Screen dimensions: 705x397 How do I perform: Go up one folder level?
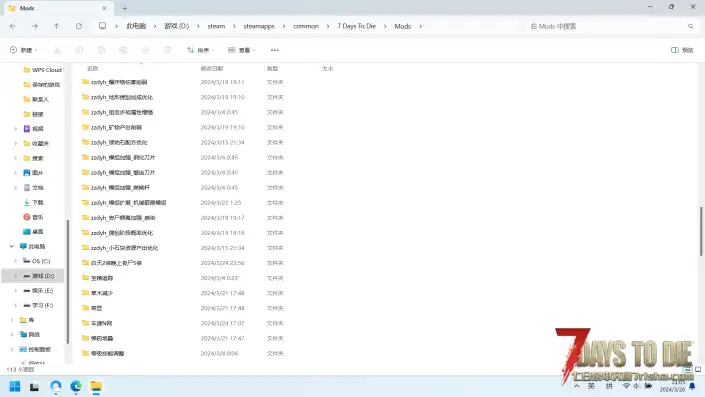tap(57, 27)
